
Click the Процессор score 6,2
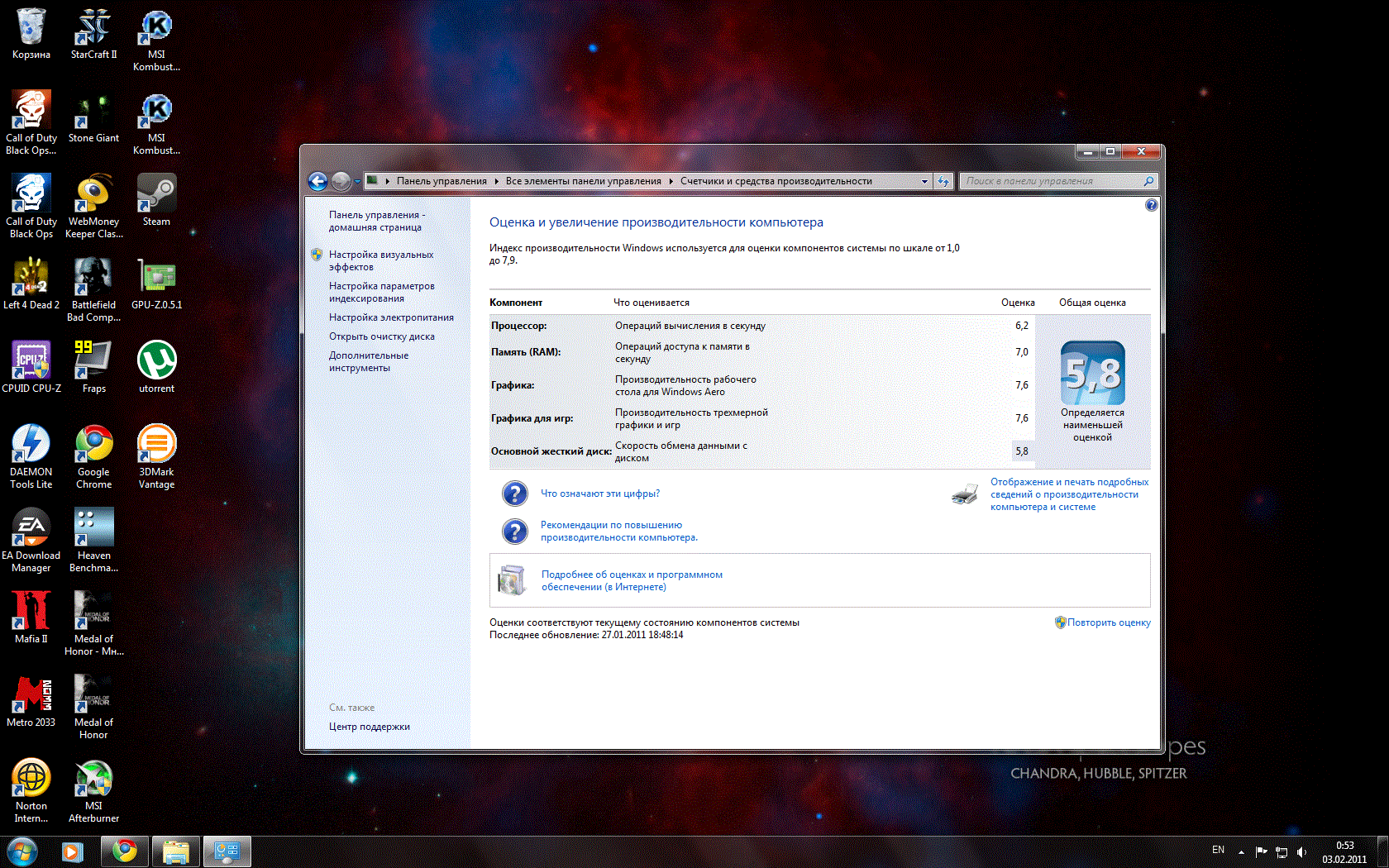(1021, 326)
